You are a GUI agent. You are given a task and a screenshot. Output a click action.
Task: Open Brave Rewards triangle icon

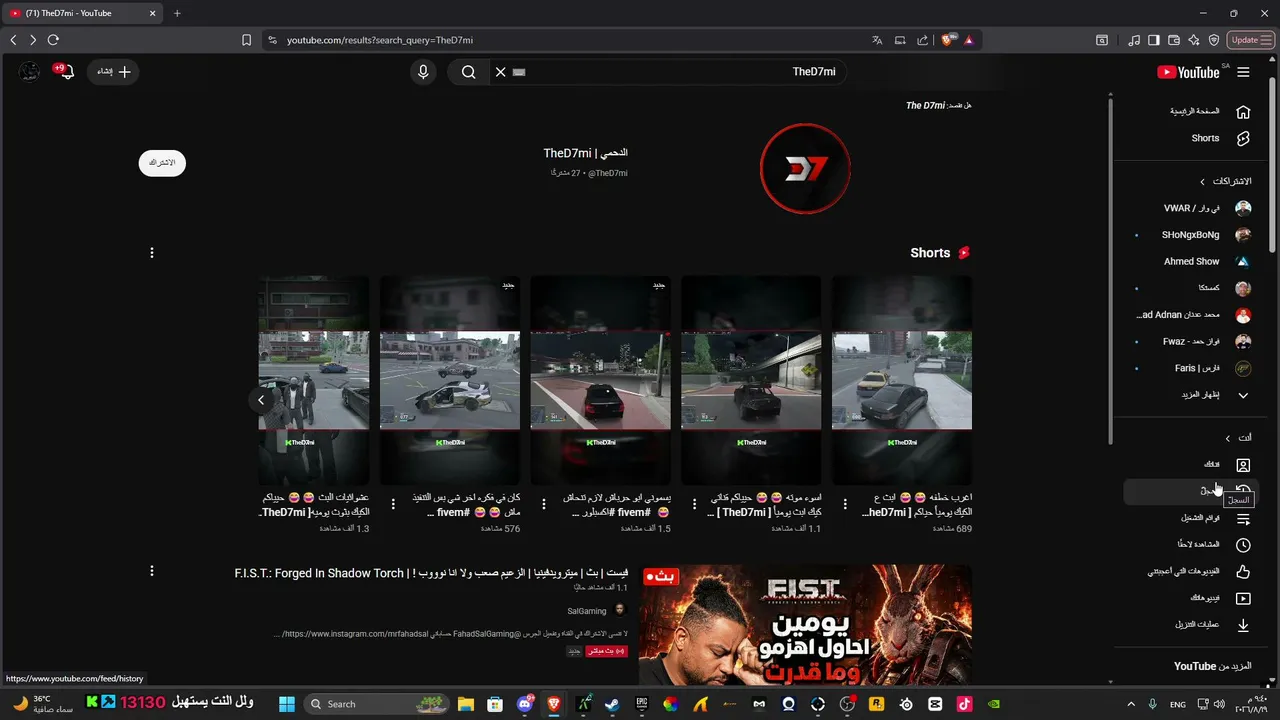coord(969,40)
